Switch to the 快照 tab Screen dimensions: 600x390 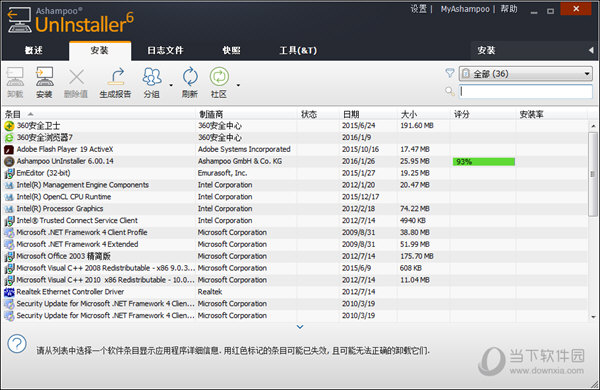[x=232, y=51]
